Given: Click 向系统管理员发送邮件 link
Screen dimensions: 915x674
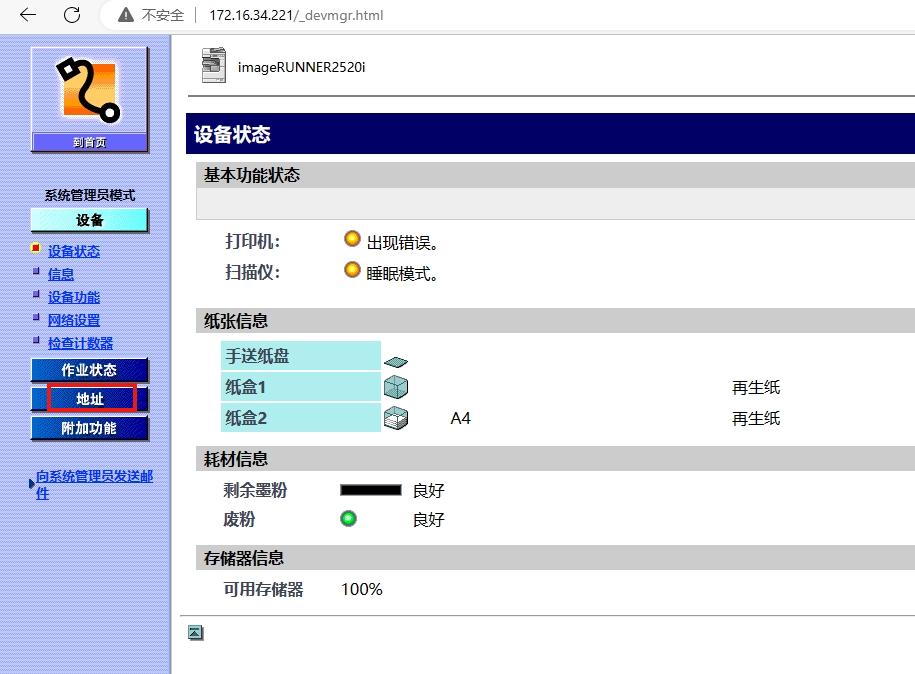Looking at the screenshot, I should click(x=94, y=485).
